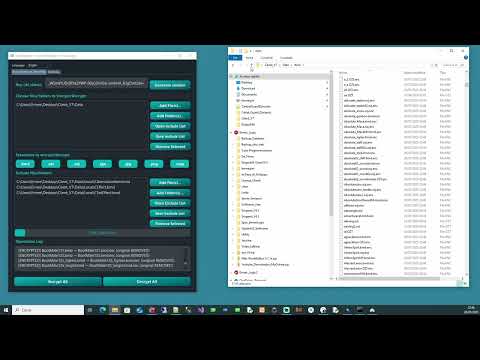480x360 pixels.
Task: Sort files by Date modified column header
Action: pyautogui.click(x=414, y=72)
